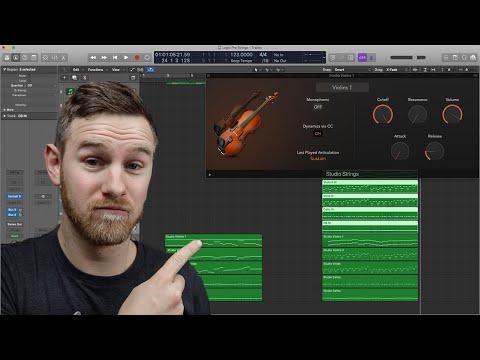Click Violins 1 instrument name field
The height and width of the screenshot is (360, 480).
342,87
